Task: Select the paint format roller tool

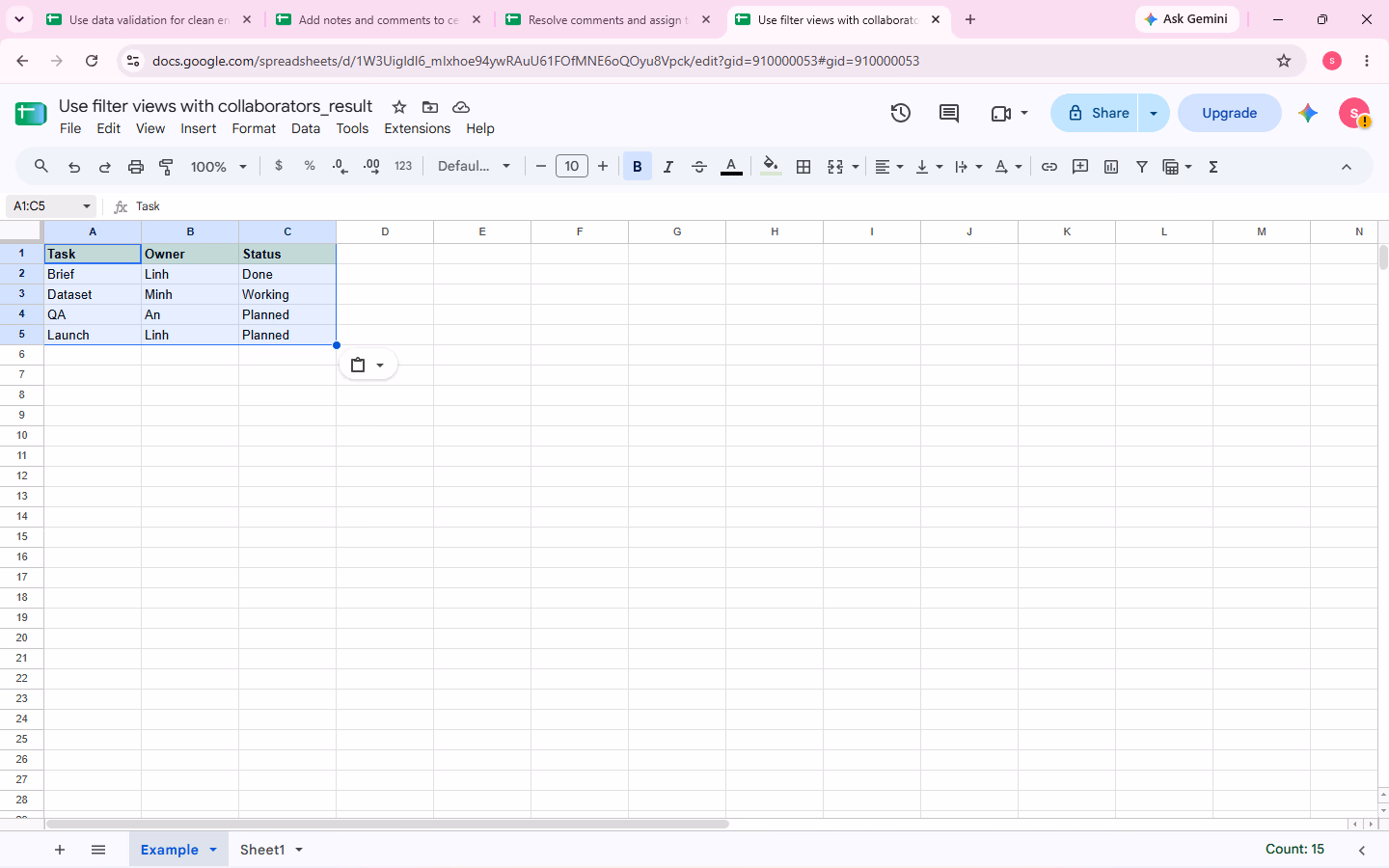Action: (167, 167)
